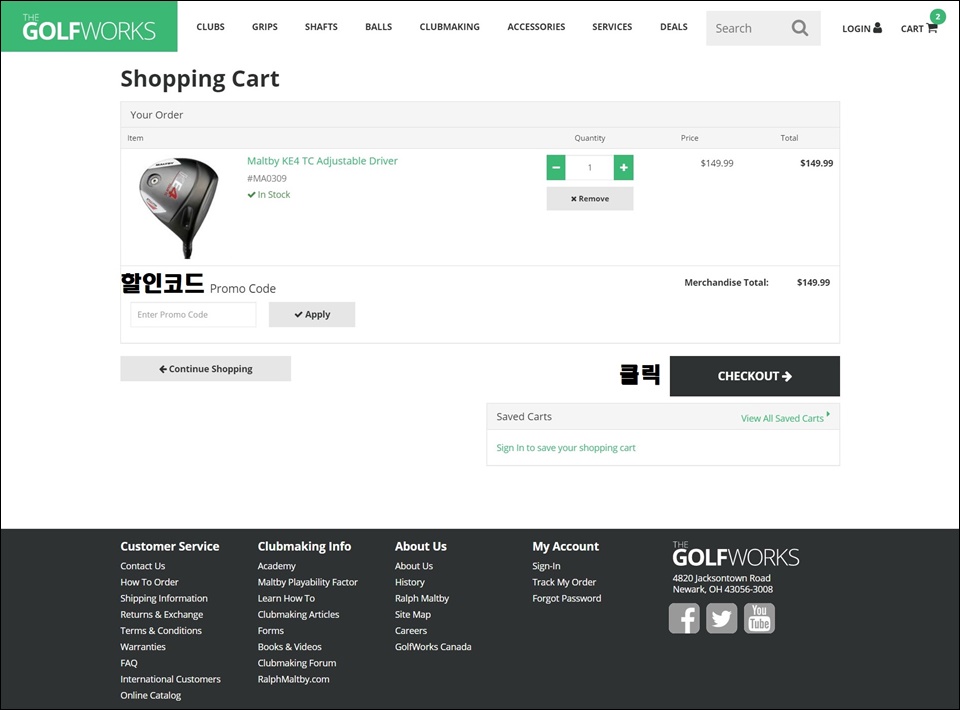Open GolfWorks YouTube channel icon
The height and width of the screenshot is (710, 960).
(759, 618)
